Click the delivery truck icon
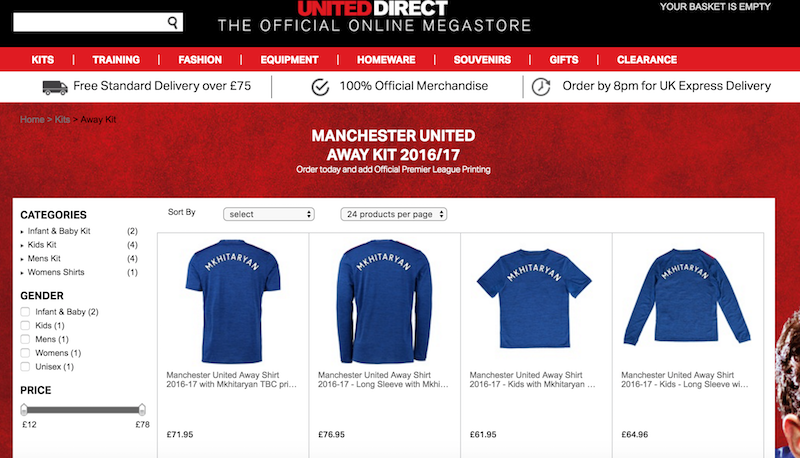800x458 pixels. (55, 87)
